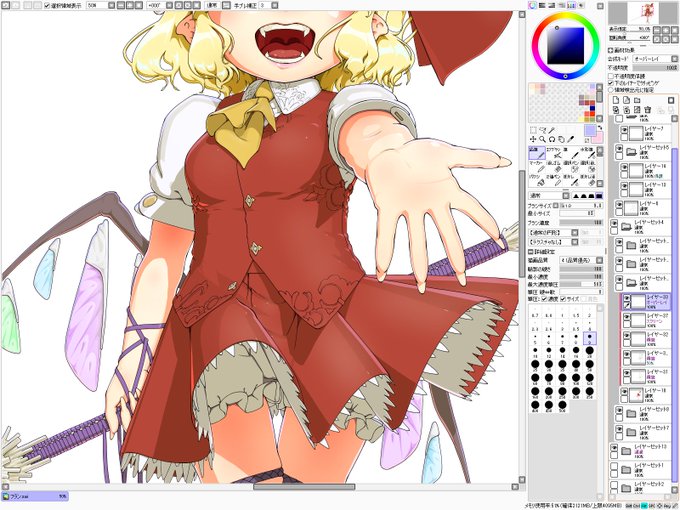Select the flattest brush edge shape button
The height and width of the screenshot is (510, 680).
(599, 196)
